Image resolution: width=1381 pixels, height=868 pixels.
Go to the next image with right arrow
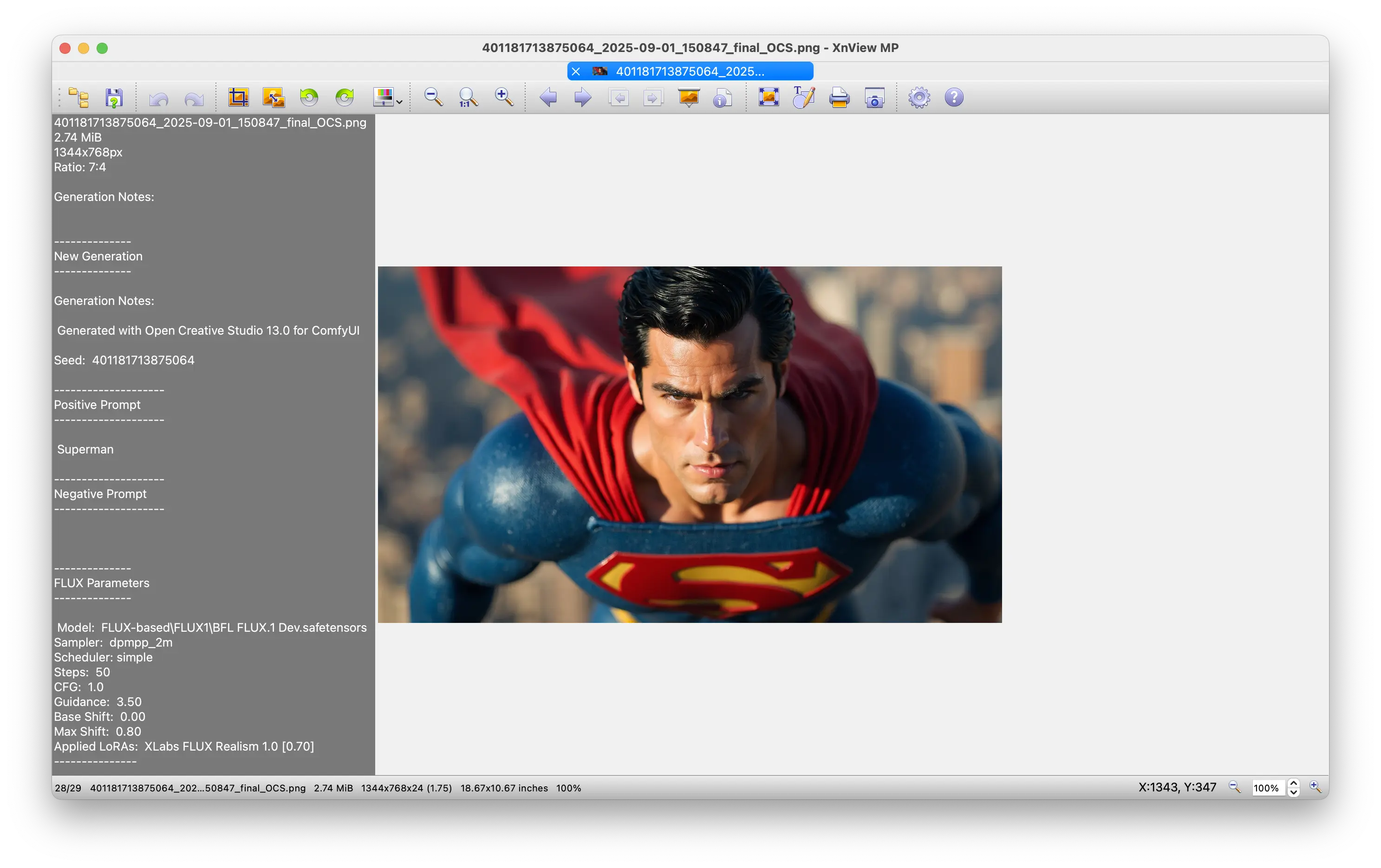point(583,97)
